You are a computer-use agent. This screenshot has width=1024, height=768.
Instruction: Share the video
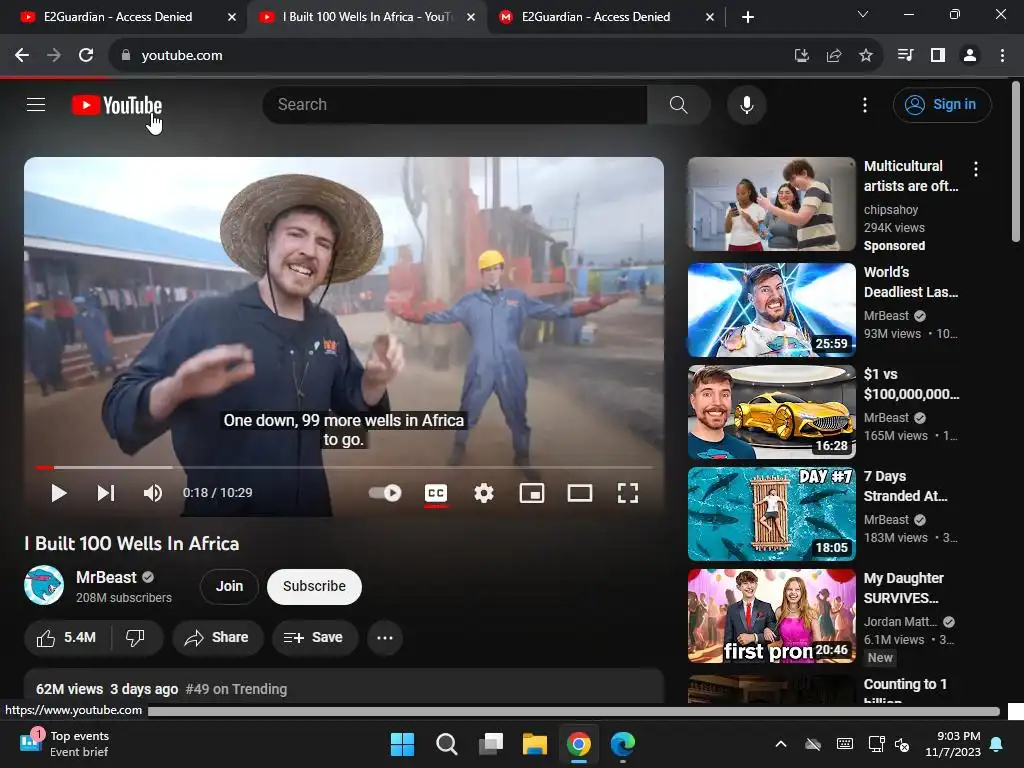tap(217, 637)
